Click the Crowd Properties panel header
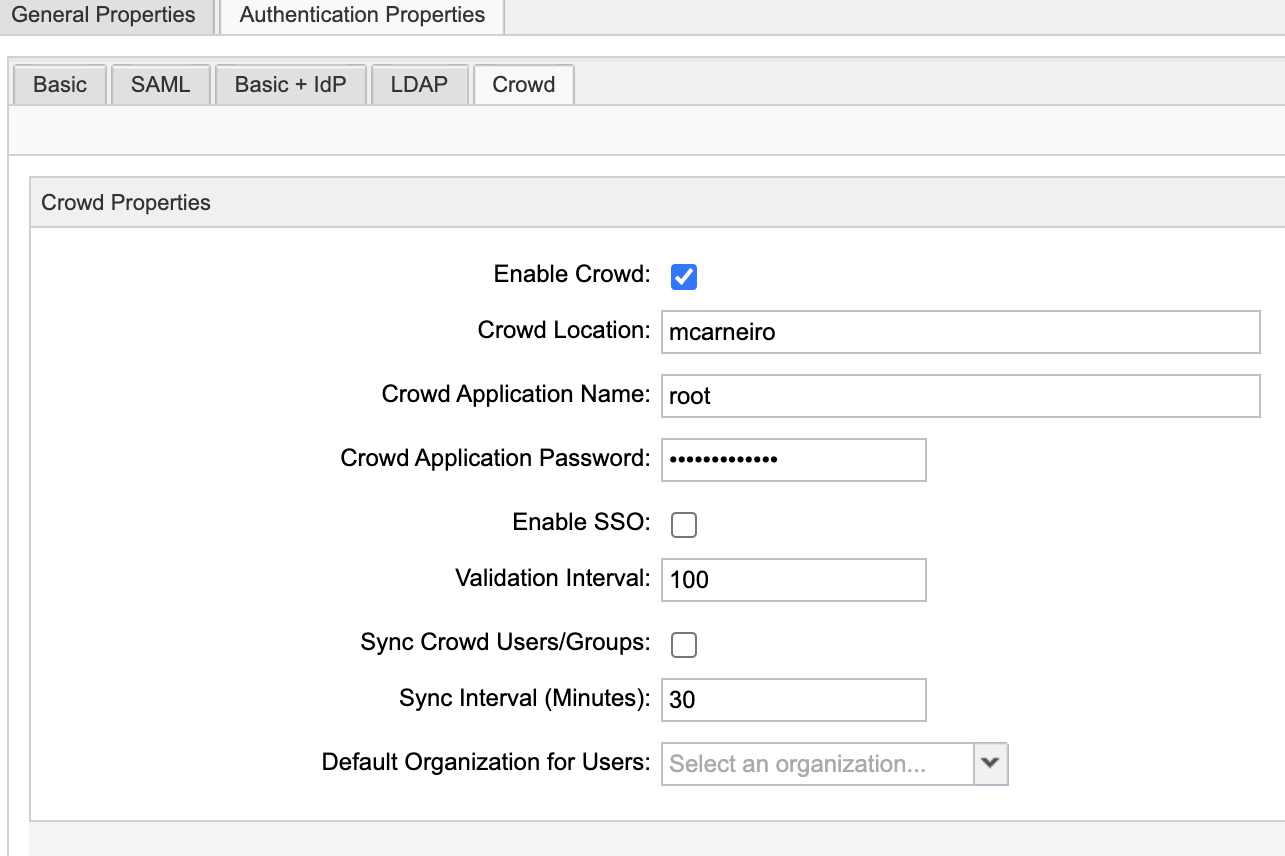 coord(657,203)
